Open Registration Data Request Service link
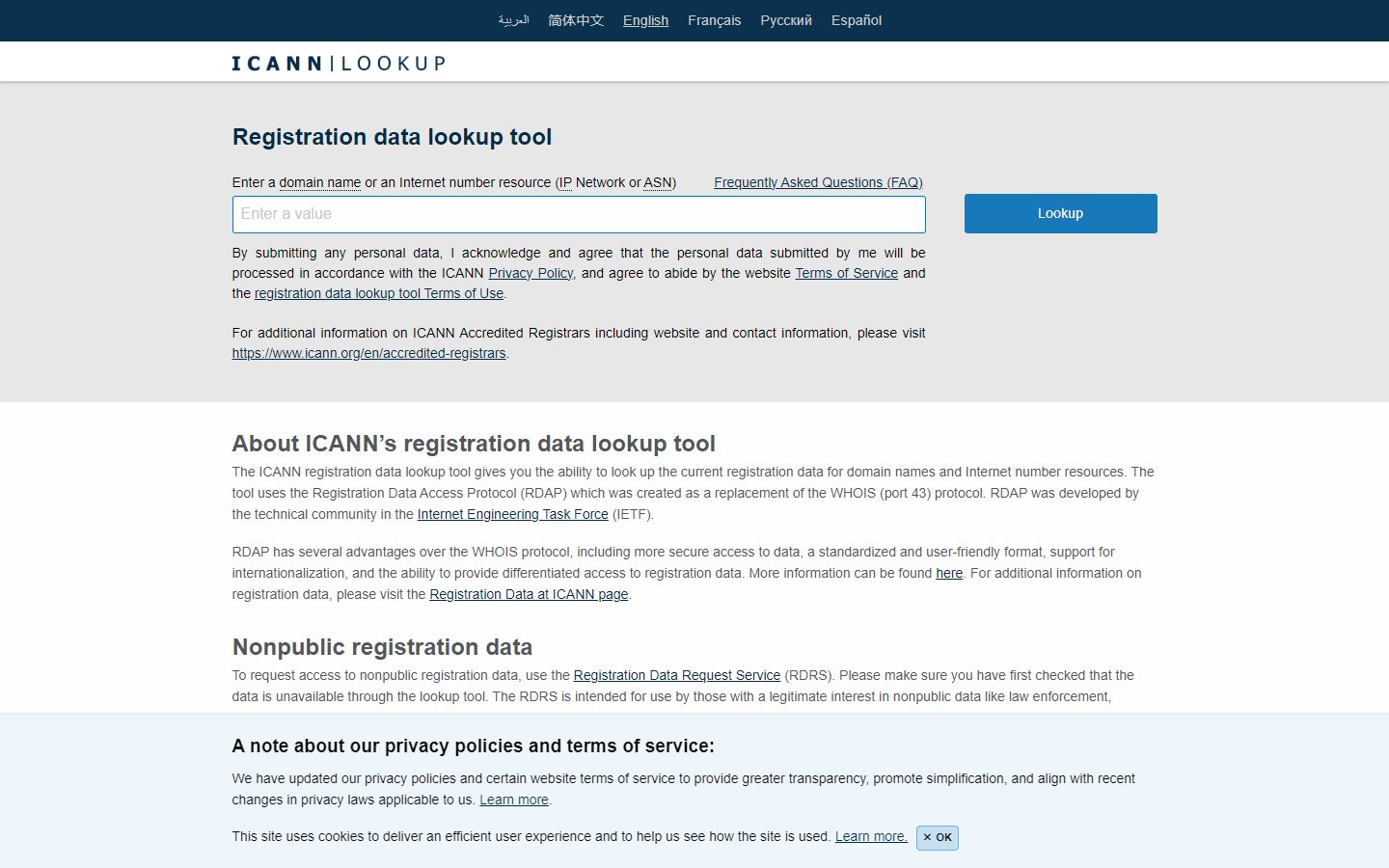The image size is (1389, 868). pyautogui.click(x=676, y=675)
